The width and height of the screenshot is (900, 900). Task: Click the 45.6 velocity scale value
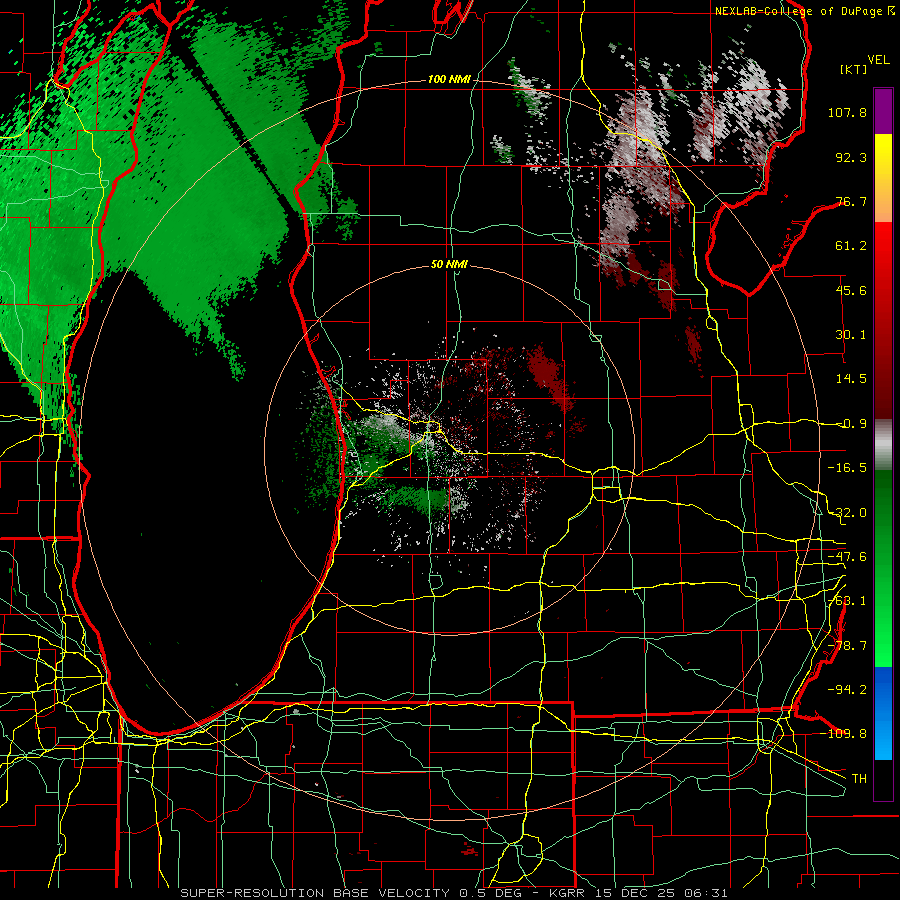851,290
